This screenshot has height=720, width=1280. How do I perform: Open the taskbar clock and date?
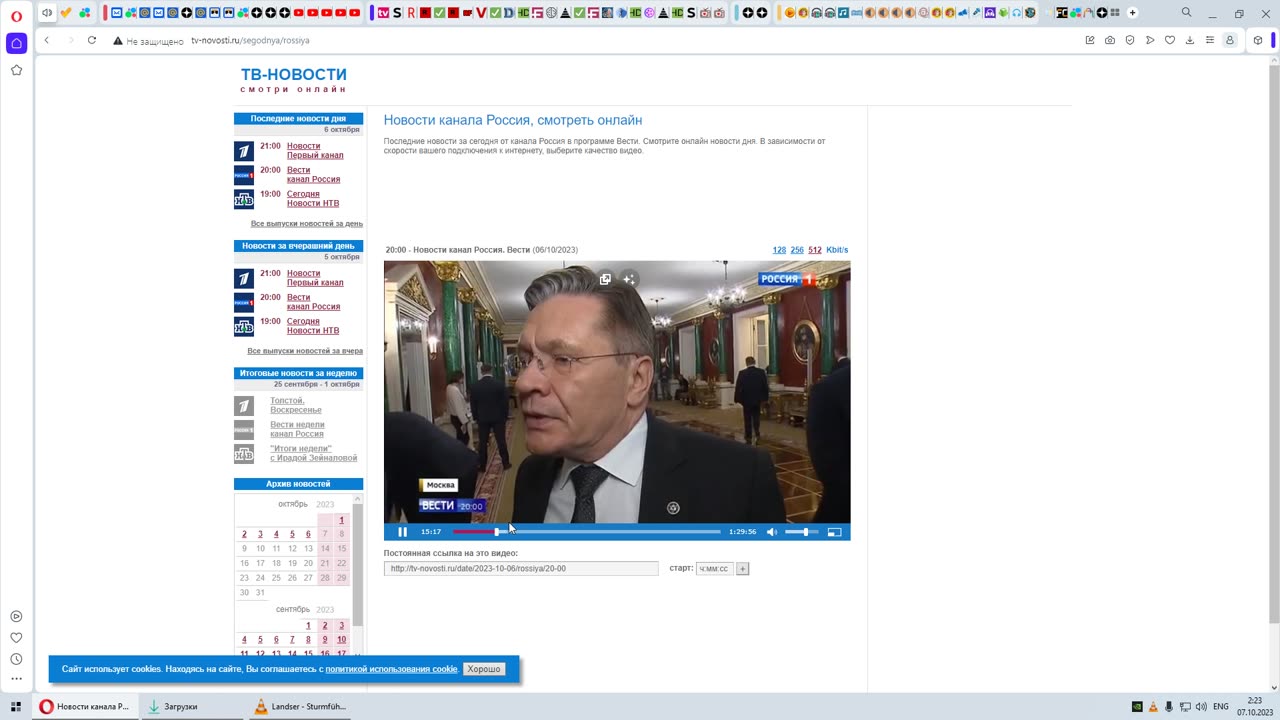point(1255,706)
